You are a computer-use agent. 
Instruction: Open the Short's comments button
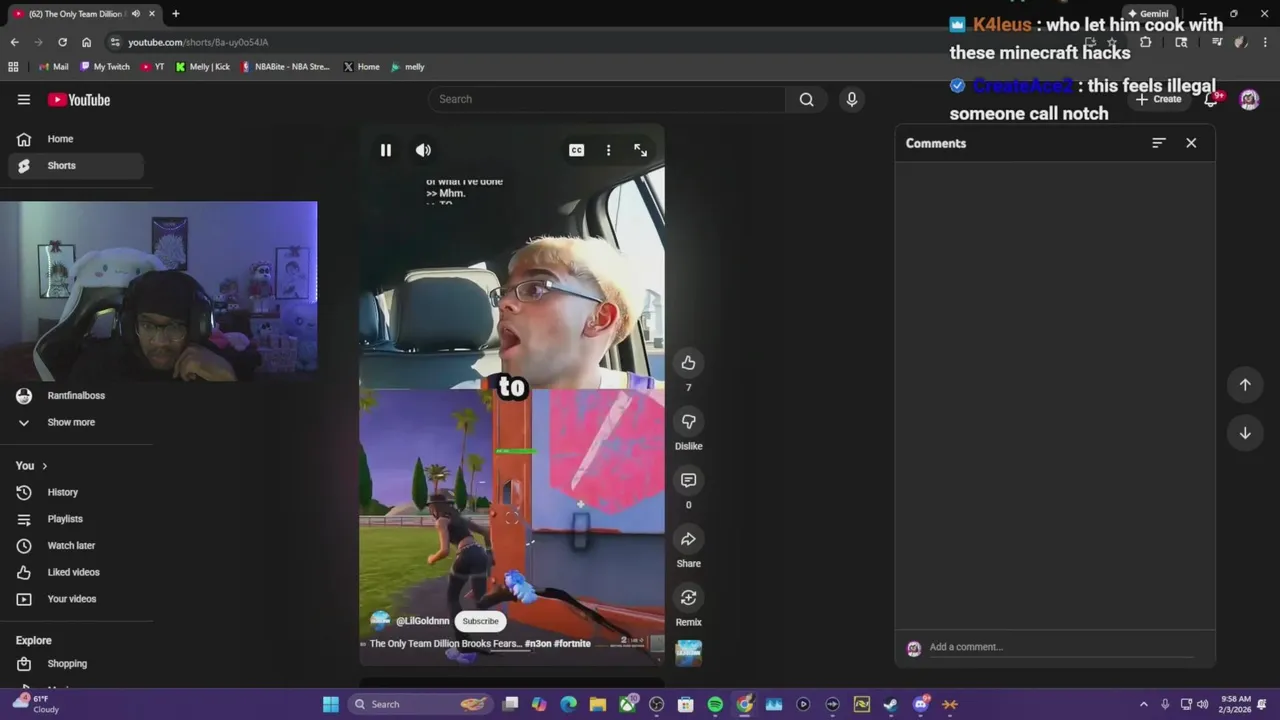click(x=688, y=480)
